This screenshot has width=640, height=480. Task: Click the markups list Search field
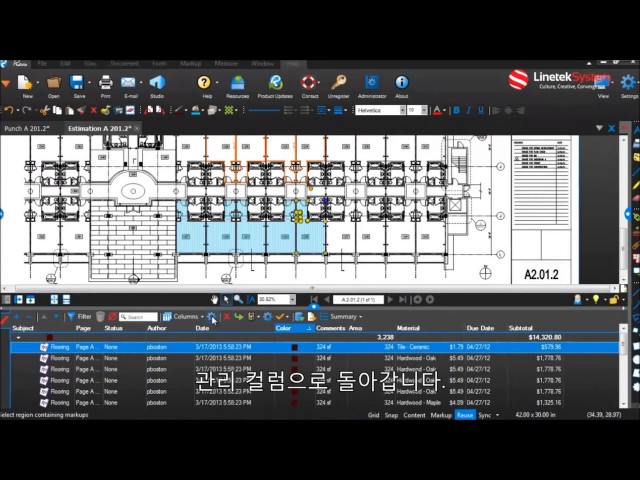pos(138,317)
